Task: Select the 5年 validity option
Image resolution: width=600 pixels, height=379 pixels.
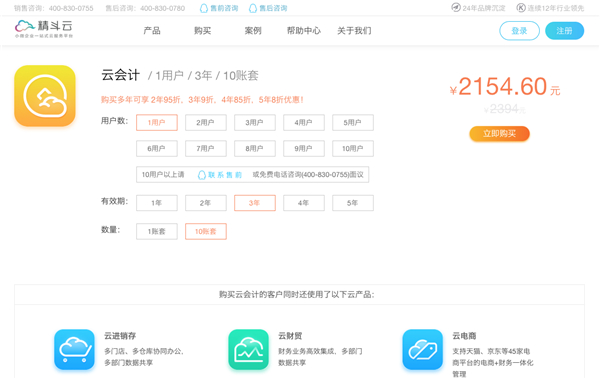Action: [353, 203]
